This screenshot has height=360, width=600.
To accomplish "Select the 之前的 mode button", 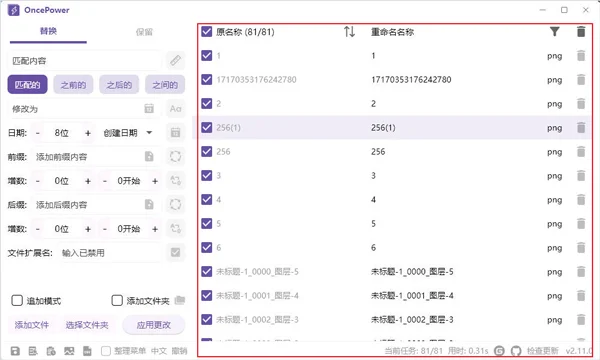I will click(73, 85).
